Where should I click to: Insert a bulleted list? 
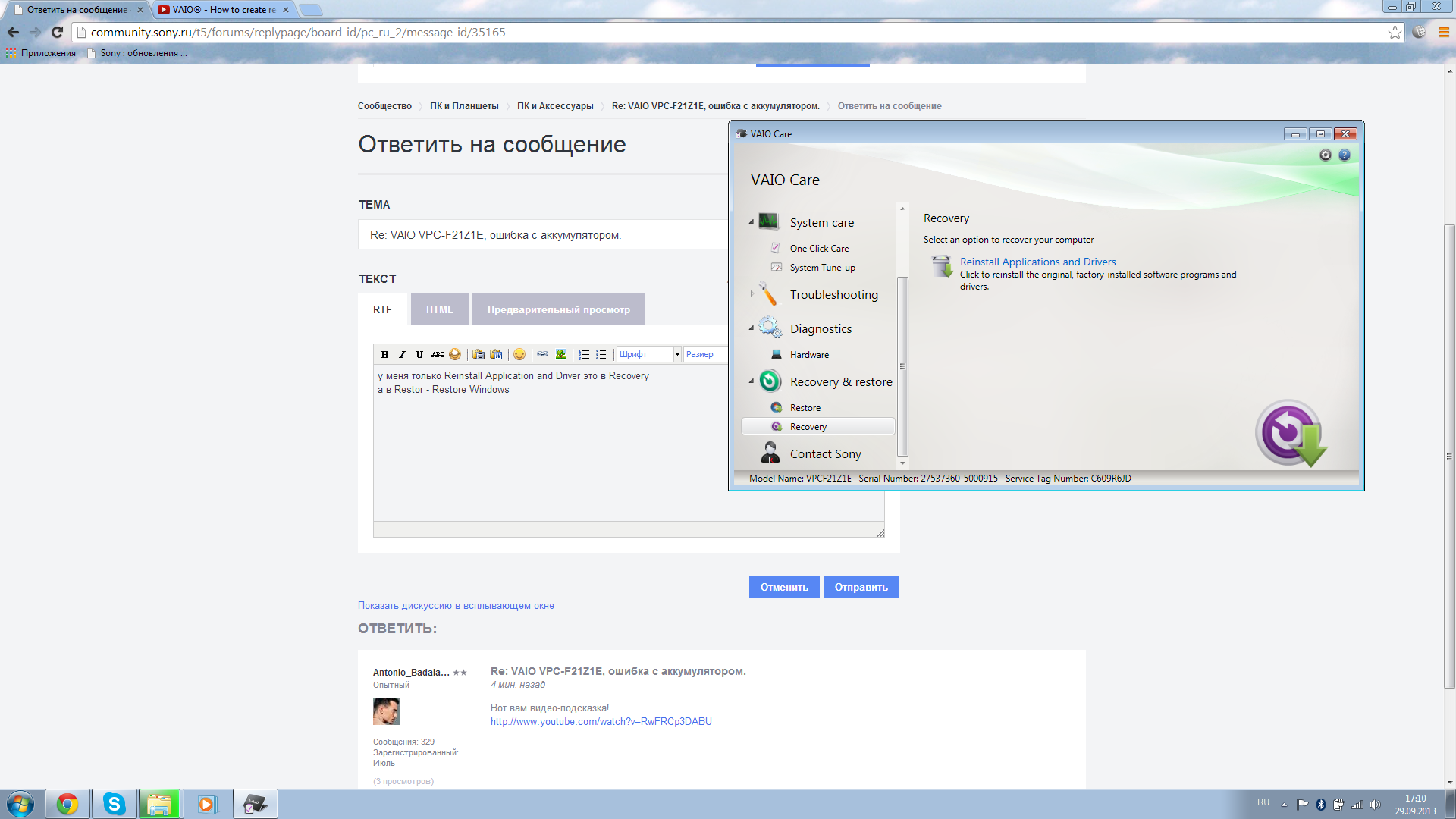click(601, 354)
